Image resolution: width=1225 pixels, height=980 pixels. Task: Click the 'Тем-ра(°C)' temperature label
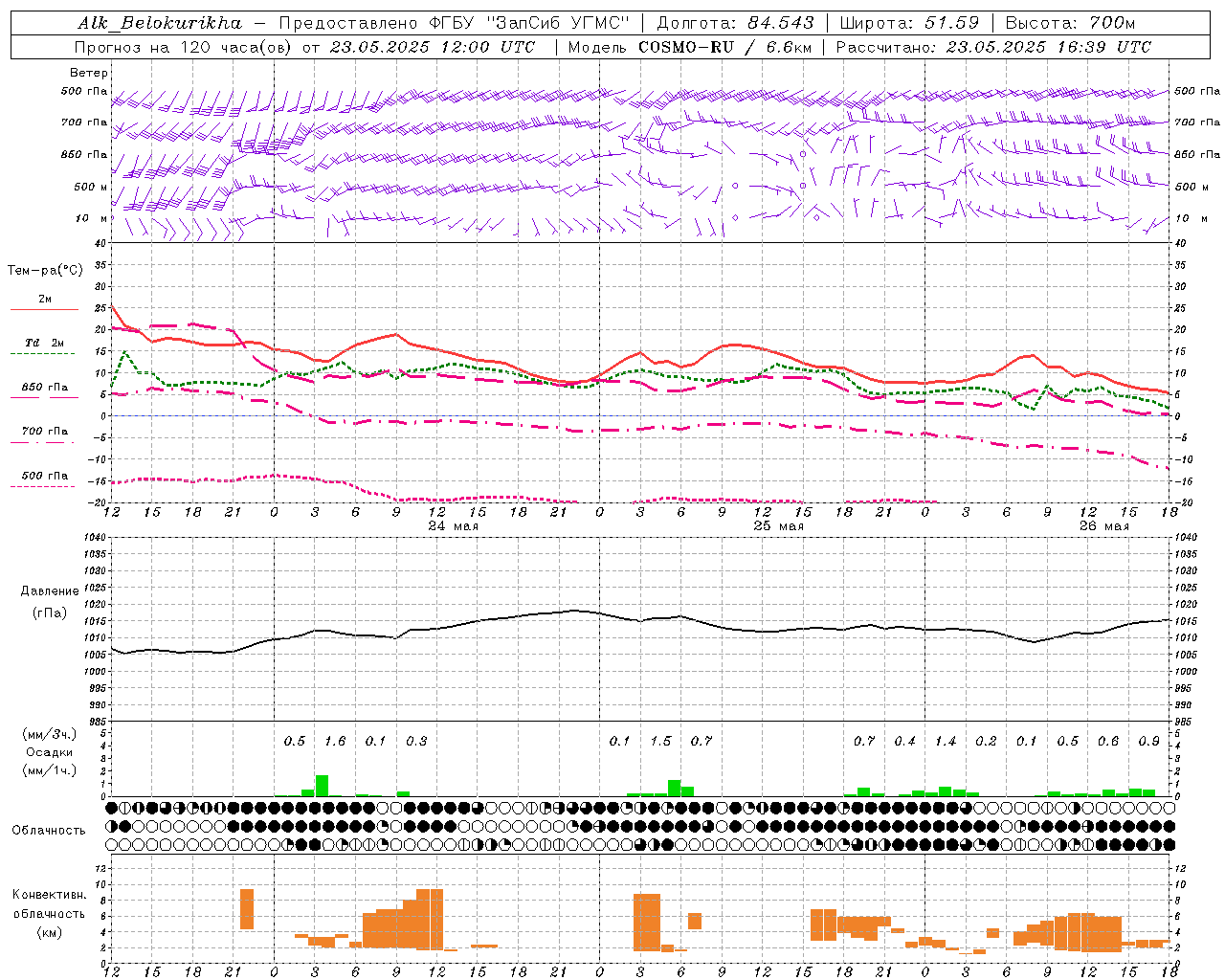46,271
